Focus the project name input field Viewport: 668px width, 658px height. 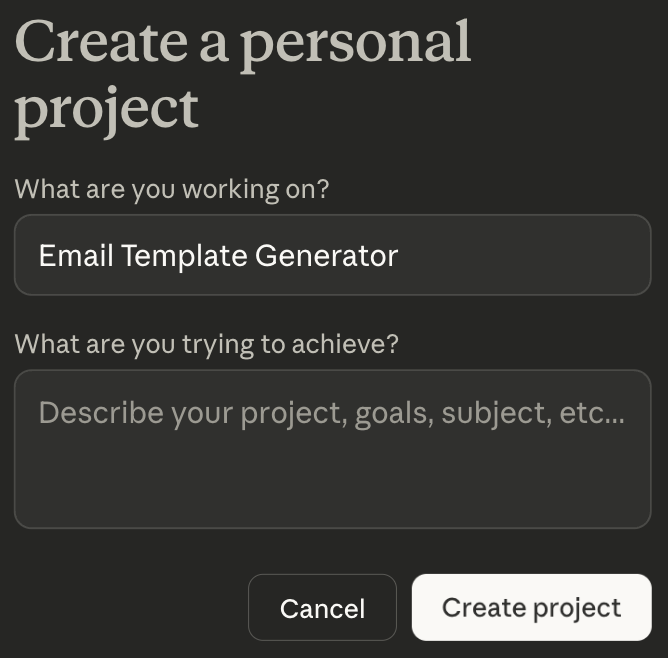pos(332,255)
